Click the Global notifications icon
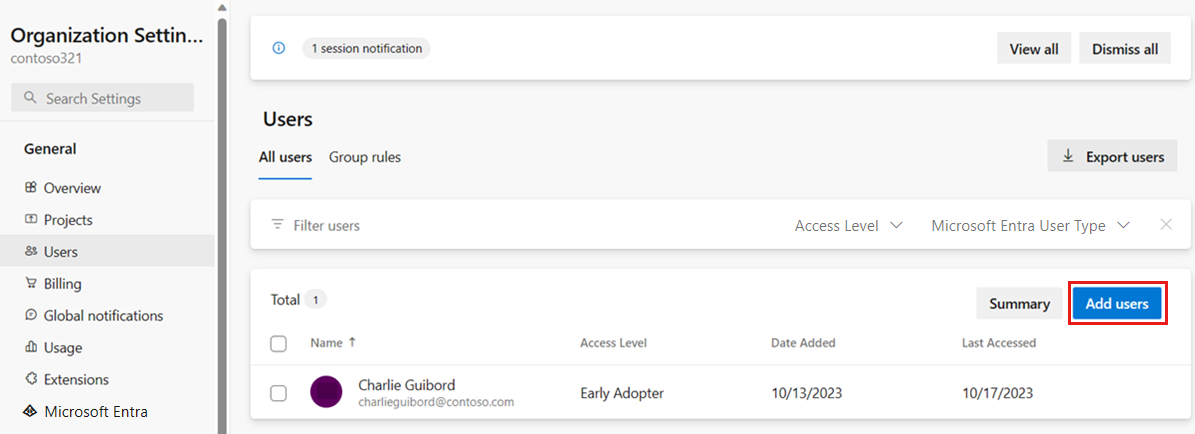Viewport: 1195px width, 434px height. (x=30, y=315)
